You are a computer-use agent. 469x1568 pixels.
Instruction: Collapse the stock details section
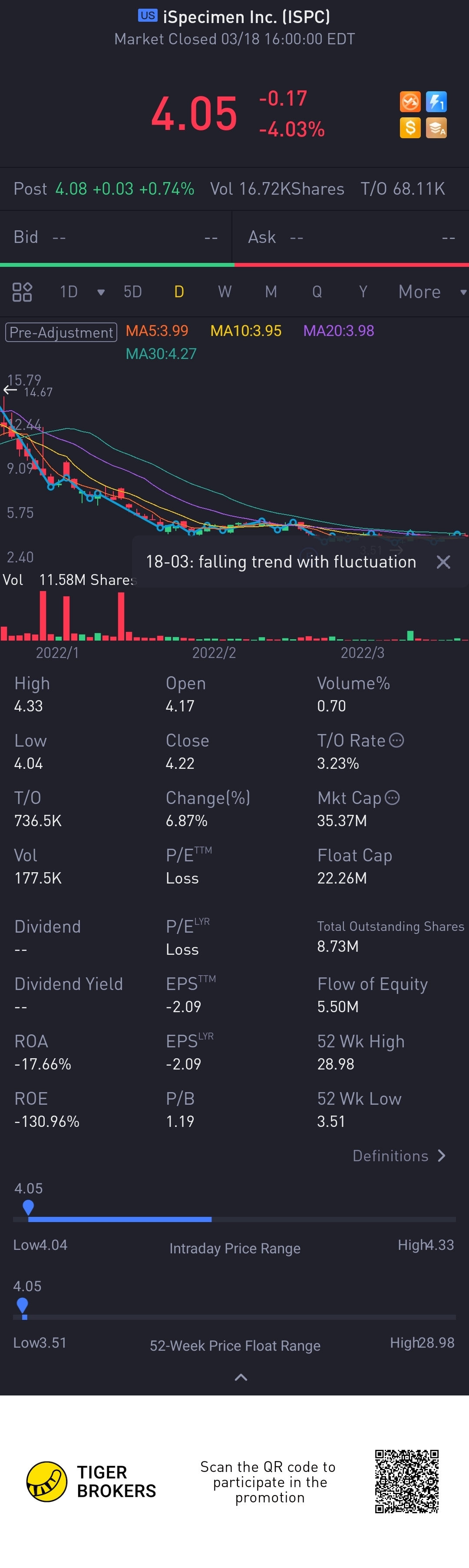pyautogui.click(x=241, y=1378)
